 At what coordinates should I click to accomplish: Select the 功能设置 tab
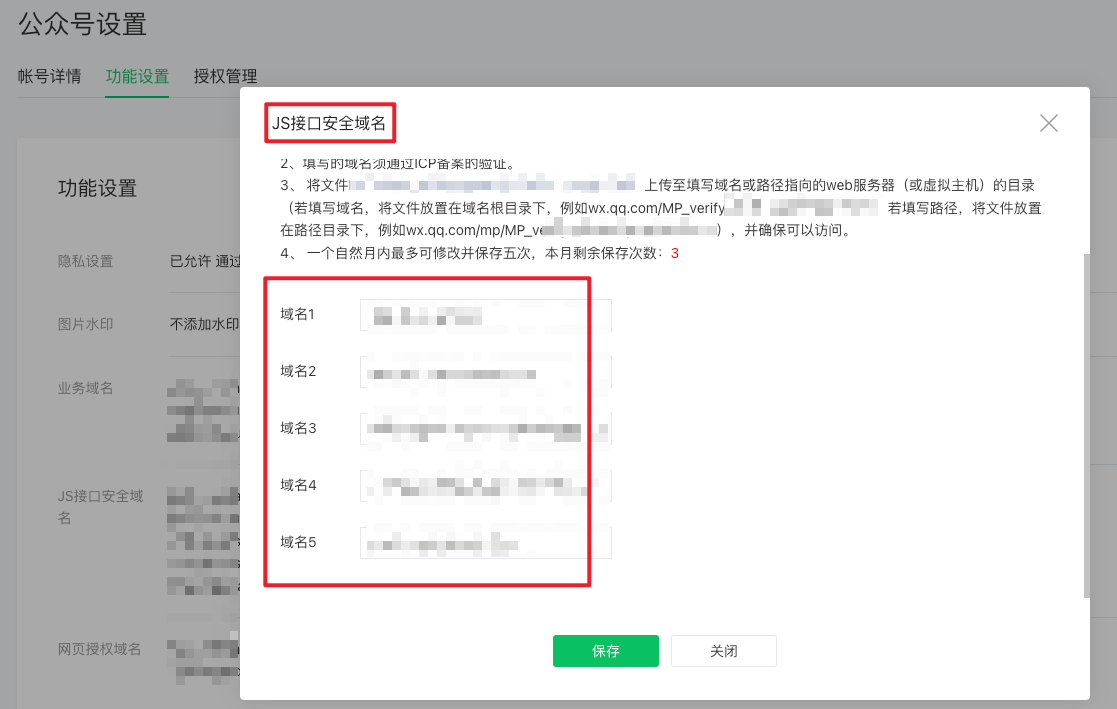(137, 76)
